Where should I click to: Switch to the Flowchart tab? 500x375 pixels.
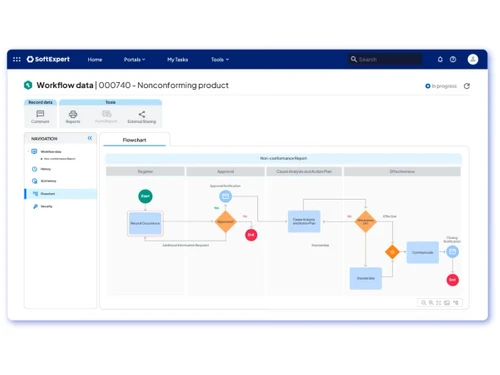pyautogui.click(x=134, y=140)
